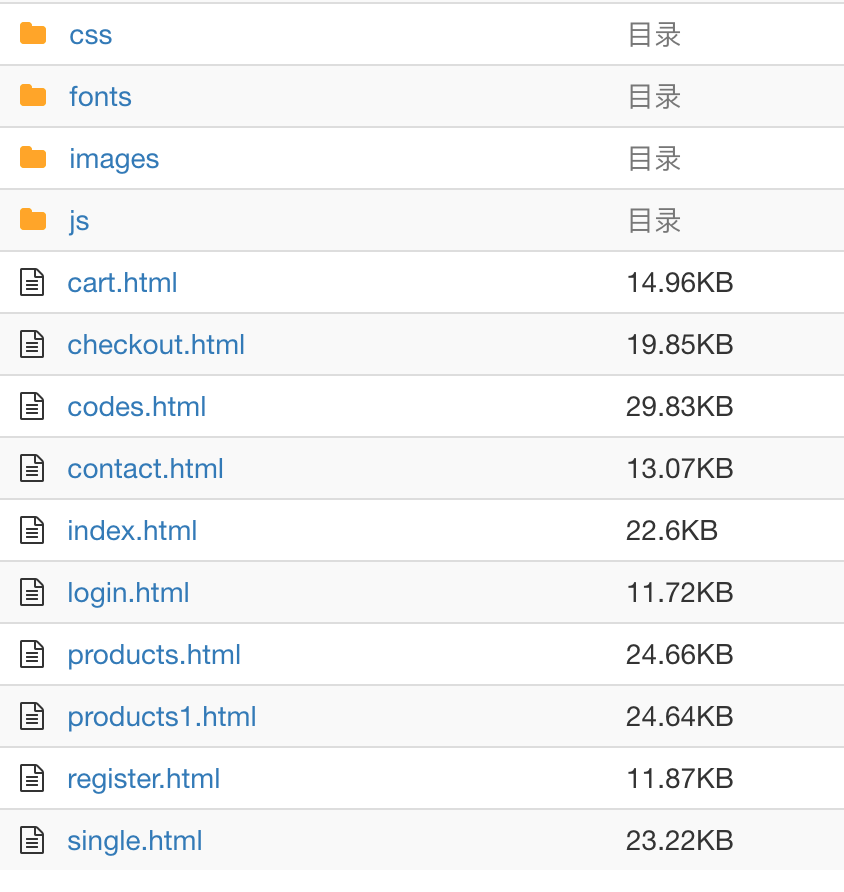Click the cart.html file icon
The image size is (844, 892).
[x=33, y=283]
